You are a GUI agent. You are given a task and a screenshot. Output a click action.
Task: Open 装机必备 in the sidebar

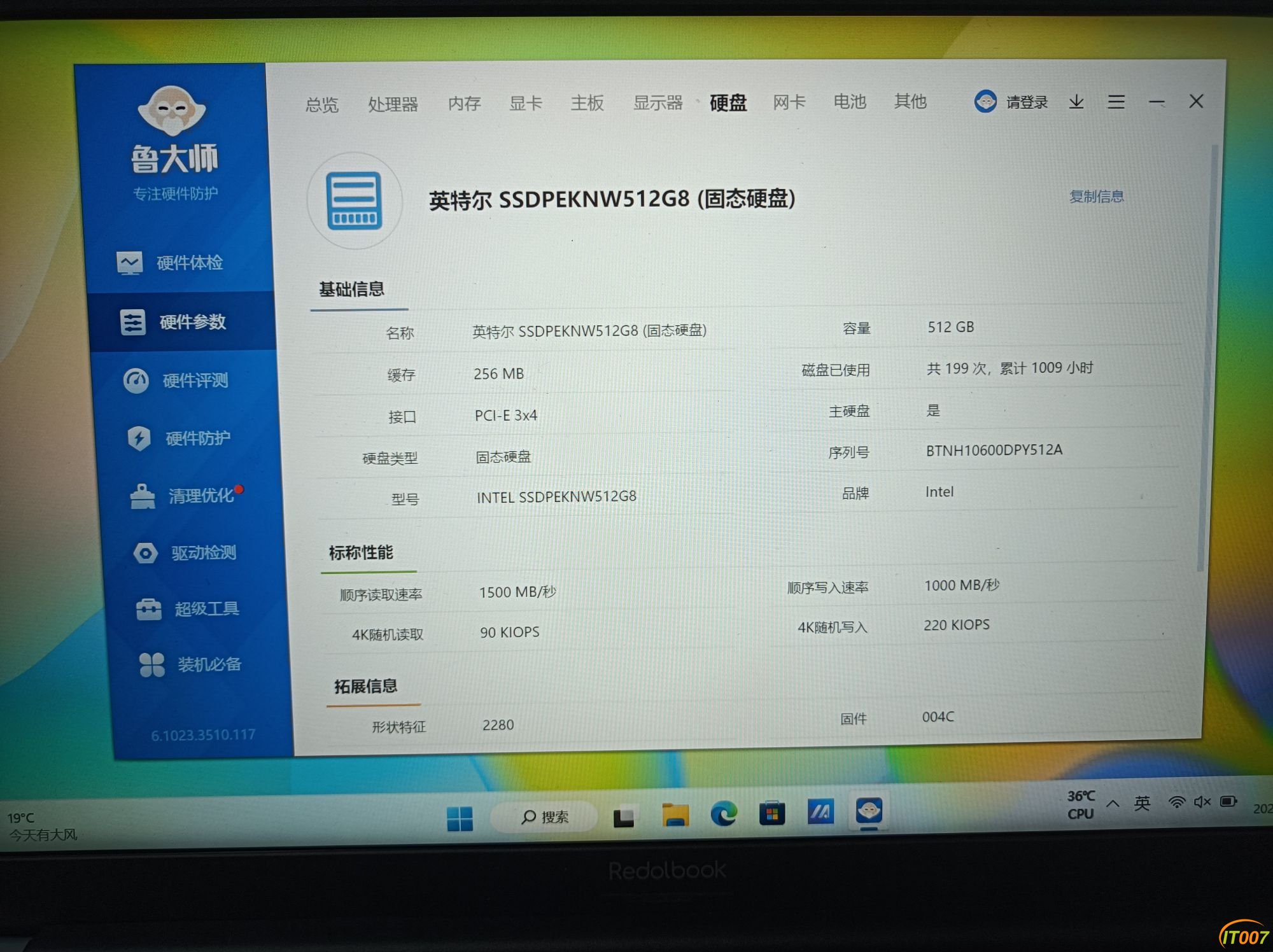[x=190, y=665]
